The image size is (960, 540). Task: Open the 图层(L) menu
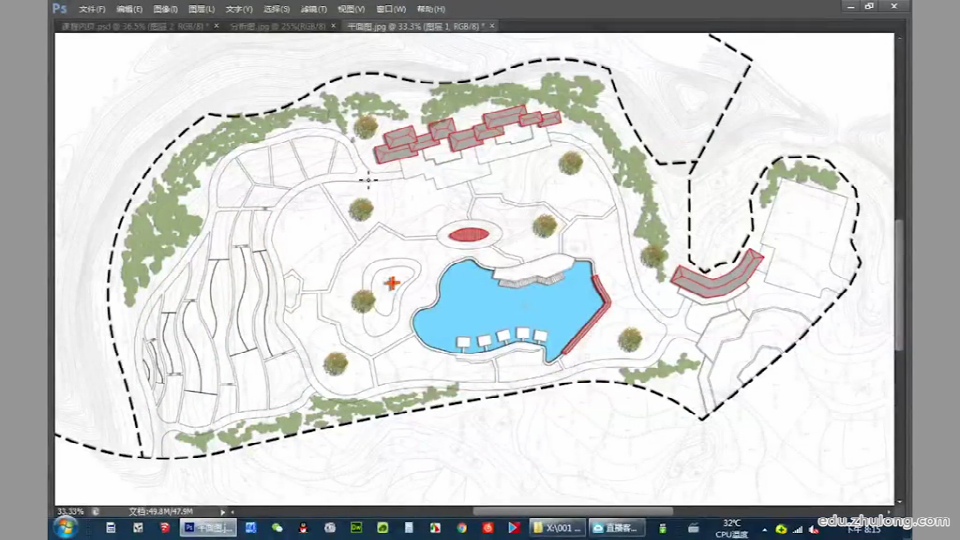[202, 9]
